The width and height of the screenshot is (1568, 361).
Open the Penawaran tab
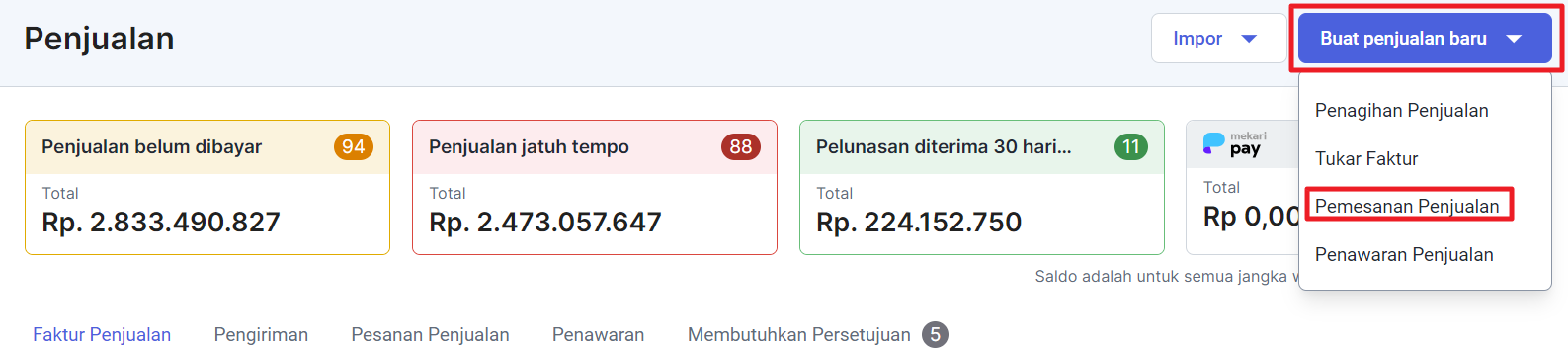(598, 335)
